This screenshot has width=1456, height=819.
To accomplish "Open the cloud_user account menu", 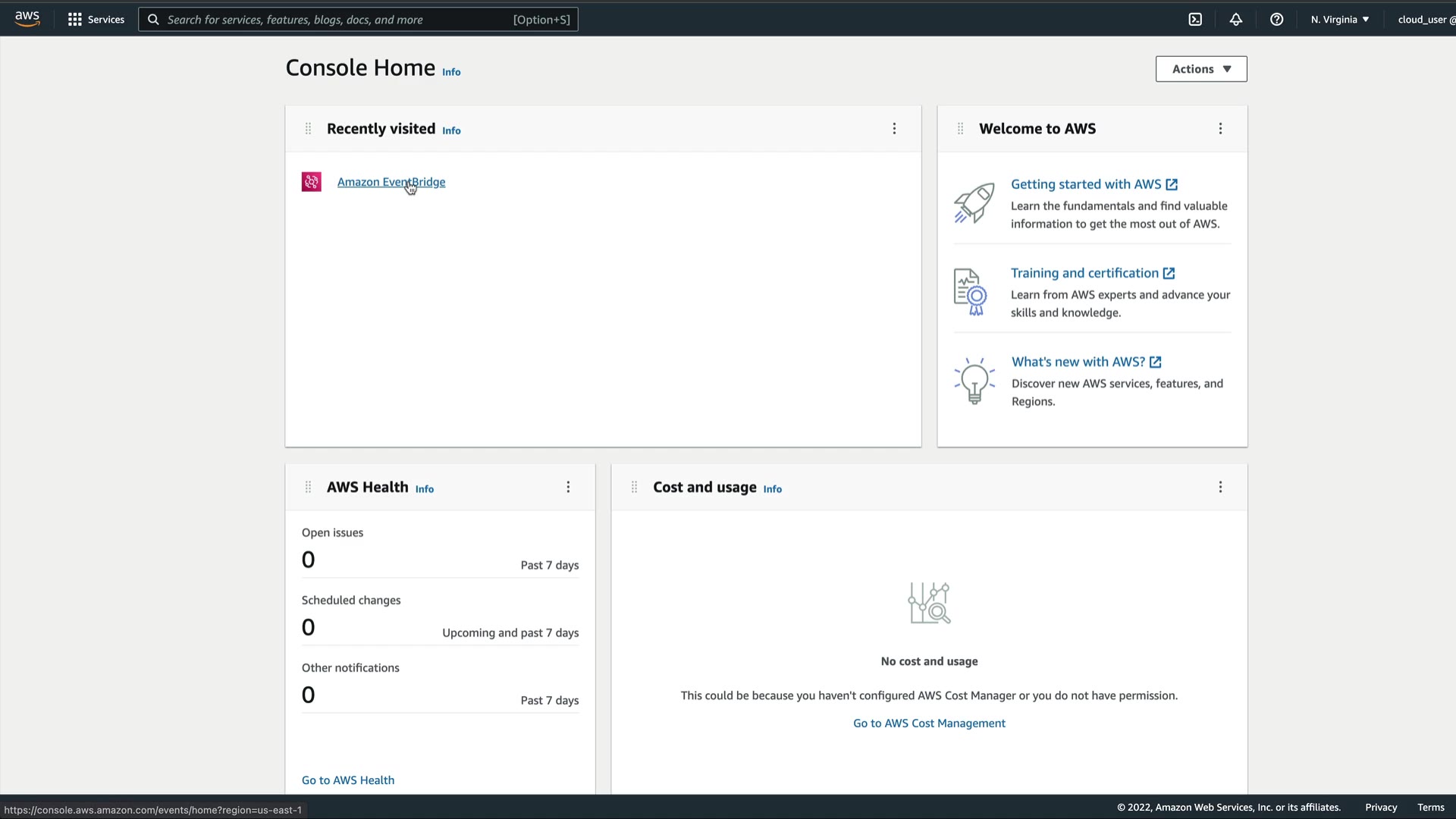I will tap(1425, 20).
